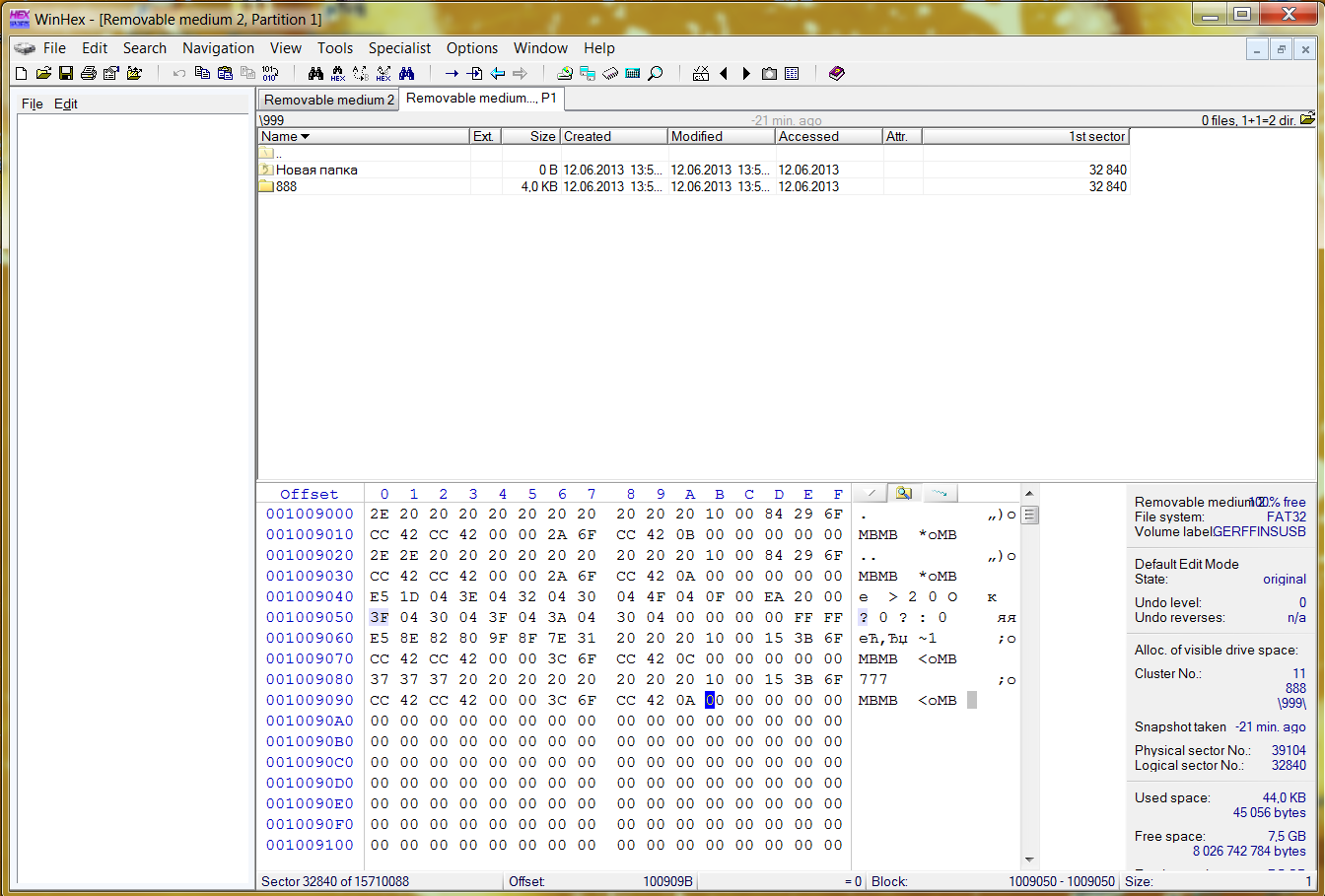Screen dimensions: 1325x896
Task: Open the Properties toolbar icon
Action: tap(111, 73)
